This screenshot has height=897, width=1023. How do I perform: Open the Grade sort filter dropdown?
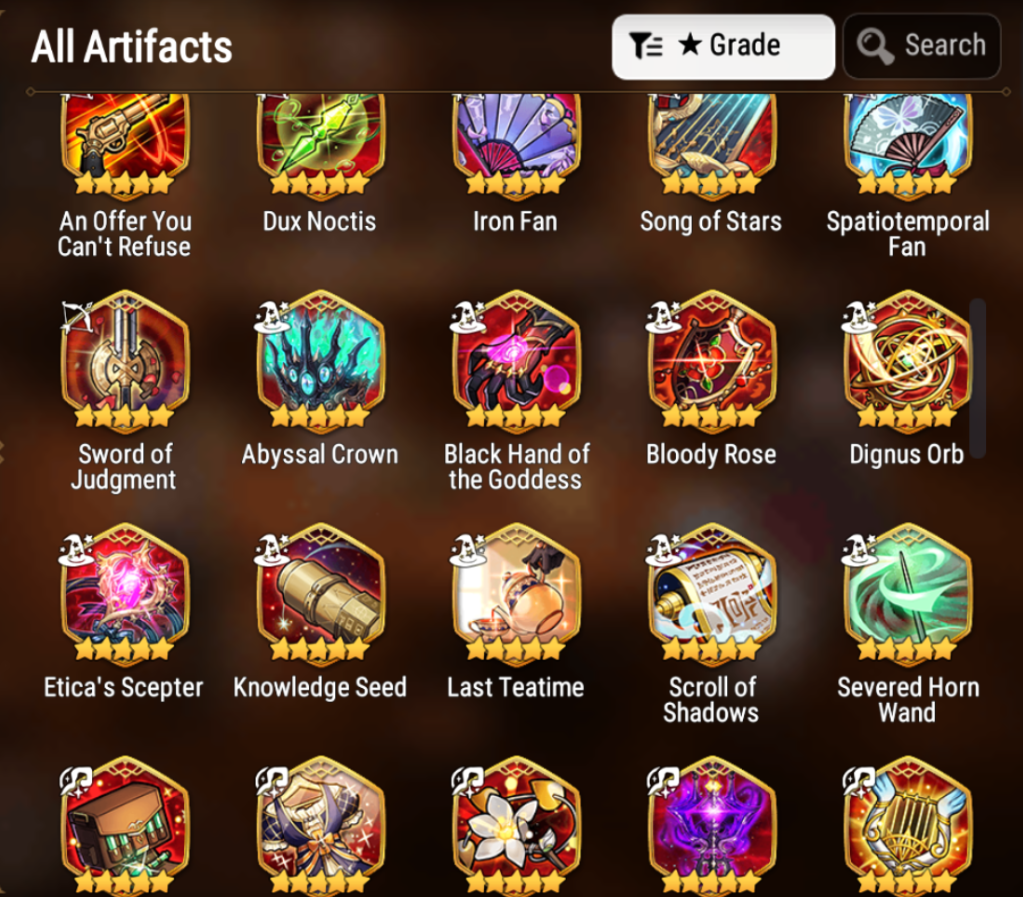[x=723, y=47]
